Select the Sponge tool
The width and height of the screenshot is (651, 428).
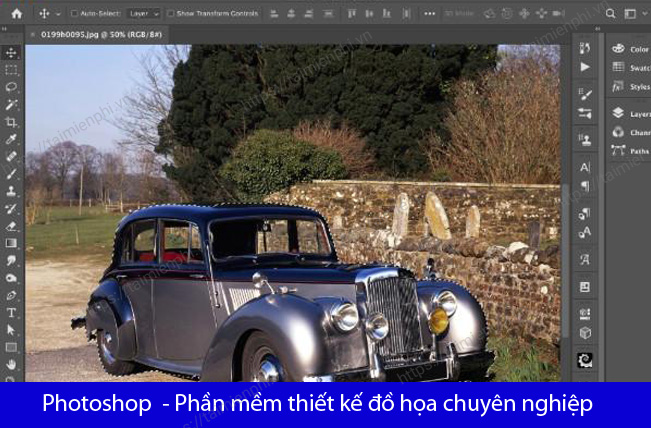(11, 278)
